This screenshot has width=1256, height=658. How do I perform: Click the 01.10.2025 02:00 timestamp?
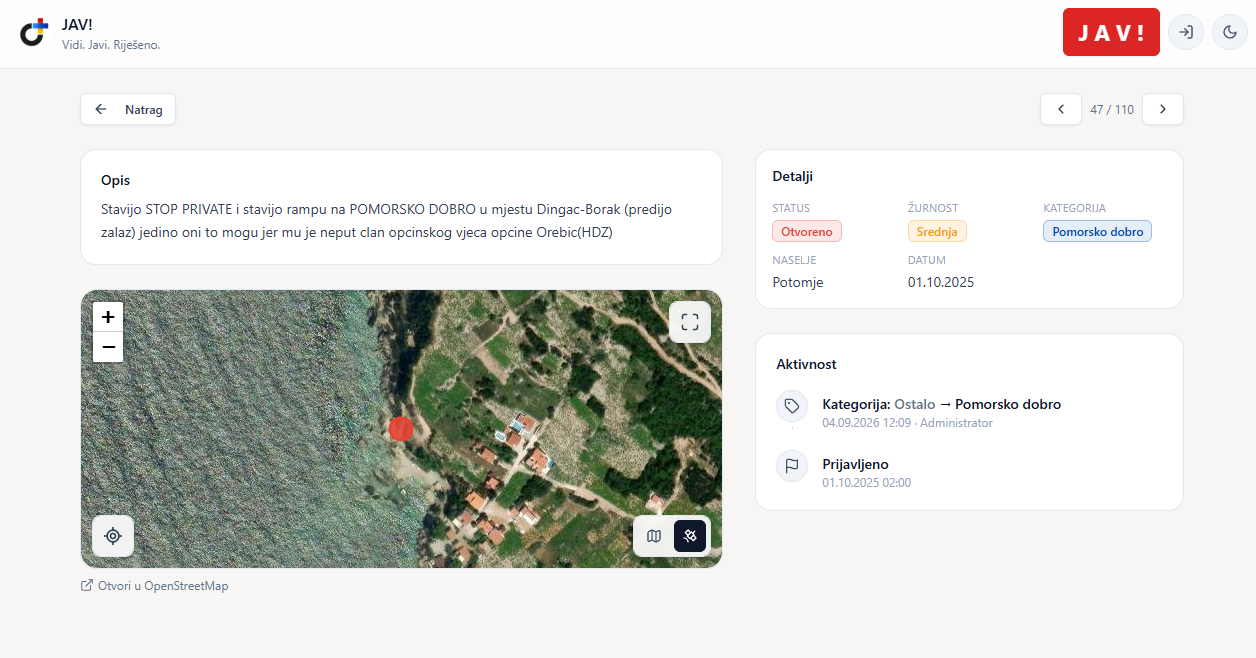[x=866, y=483]
